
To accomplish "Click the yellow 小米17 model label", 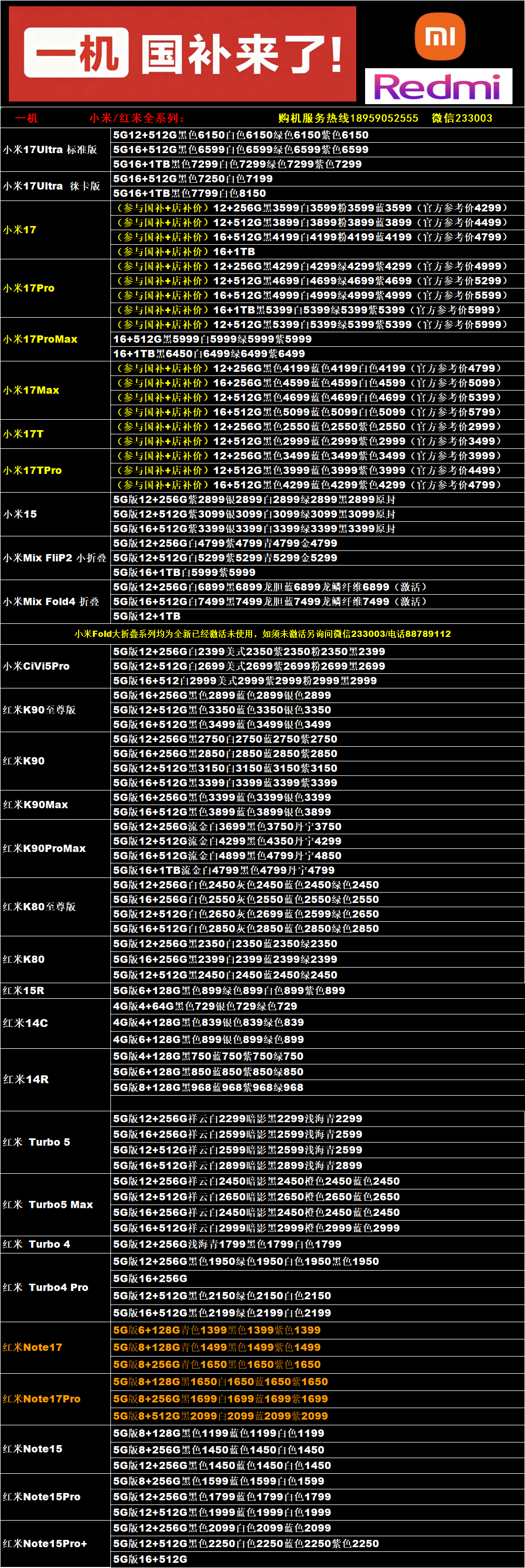I will [19, 230].
